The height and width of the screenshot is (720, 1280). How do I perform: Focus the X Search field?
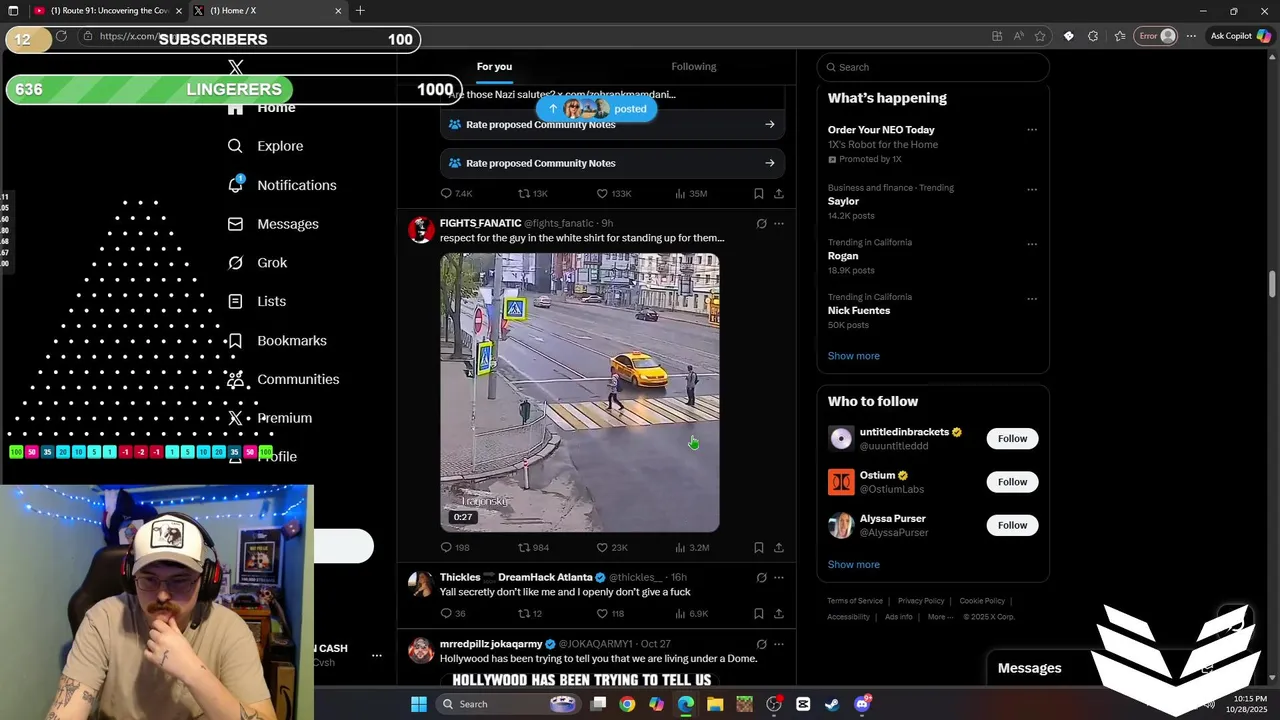(933, 67)
